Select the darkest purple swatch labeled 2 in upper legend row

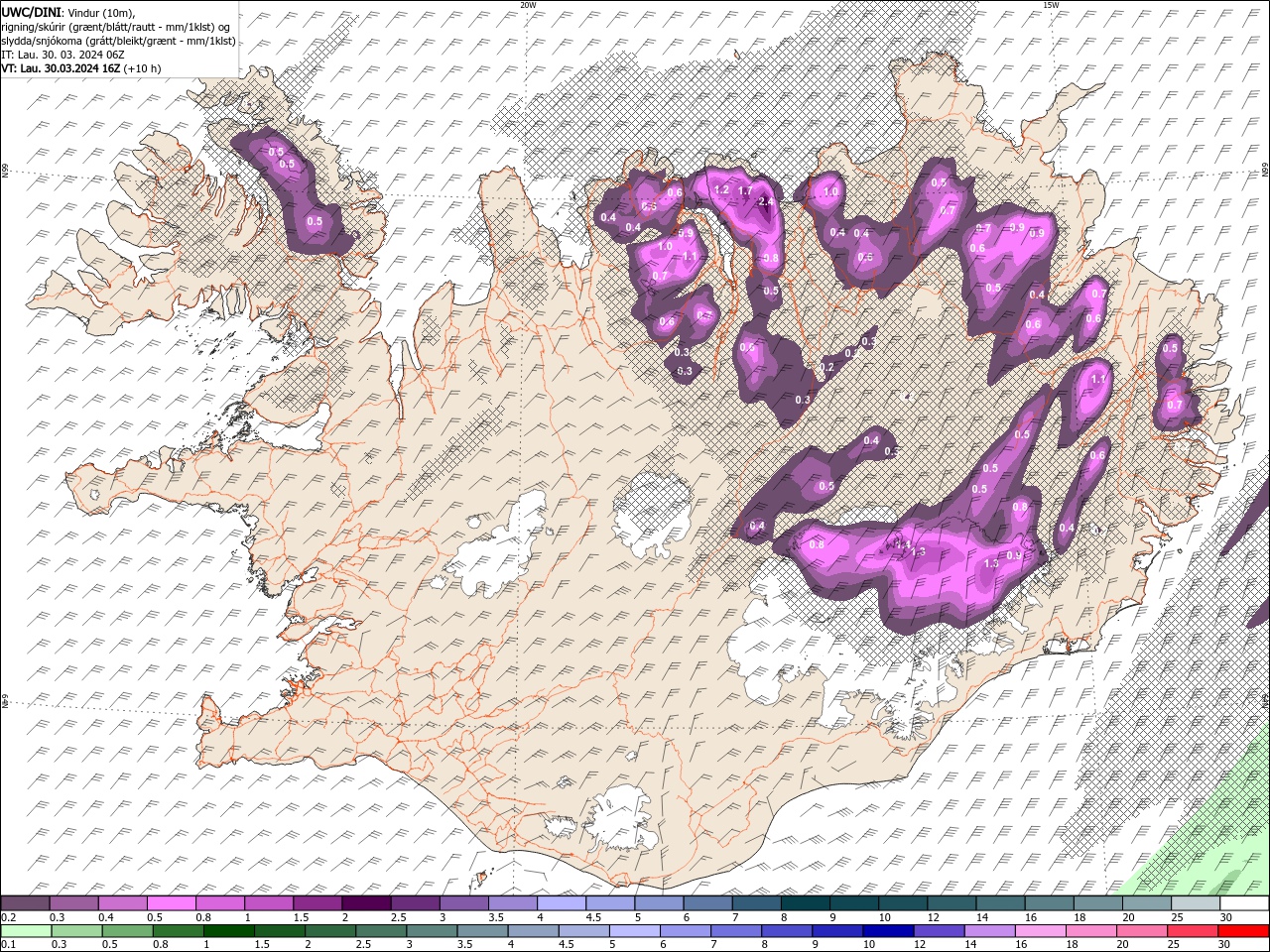(365, 902)
